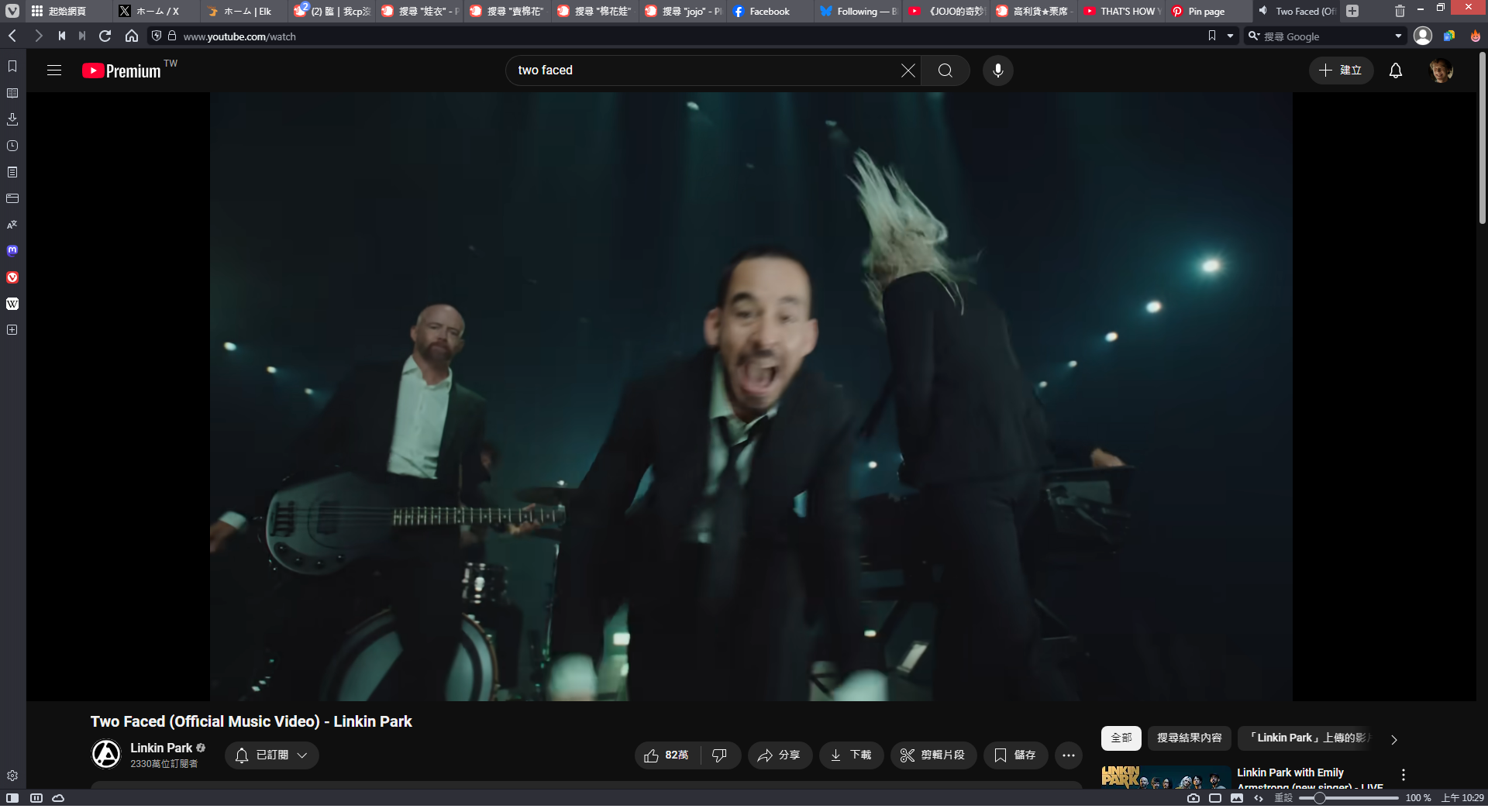
Task: Click the rewind history button
Action: coord(62,36)
